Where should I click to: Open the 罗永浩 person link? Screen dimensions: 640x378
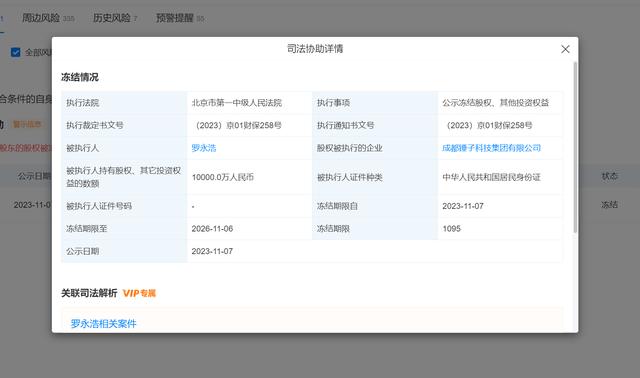click(x=204, y=148)
